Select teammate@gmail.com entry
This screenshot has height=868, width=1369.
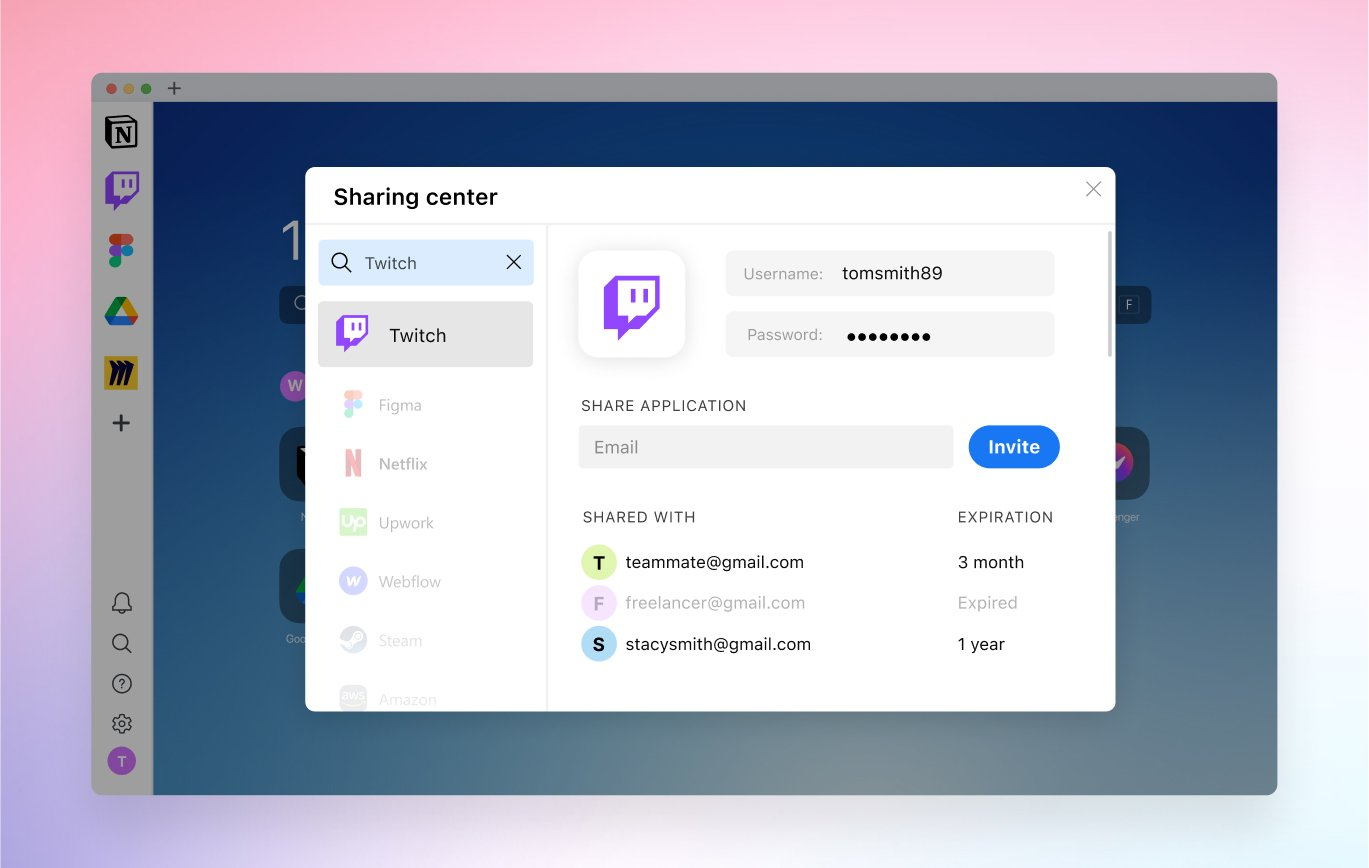(714, 562)
